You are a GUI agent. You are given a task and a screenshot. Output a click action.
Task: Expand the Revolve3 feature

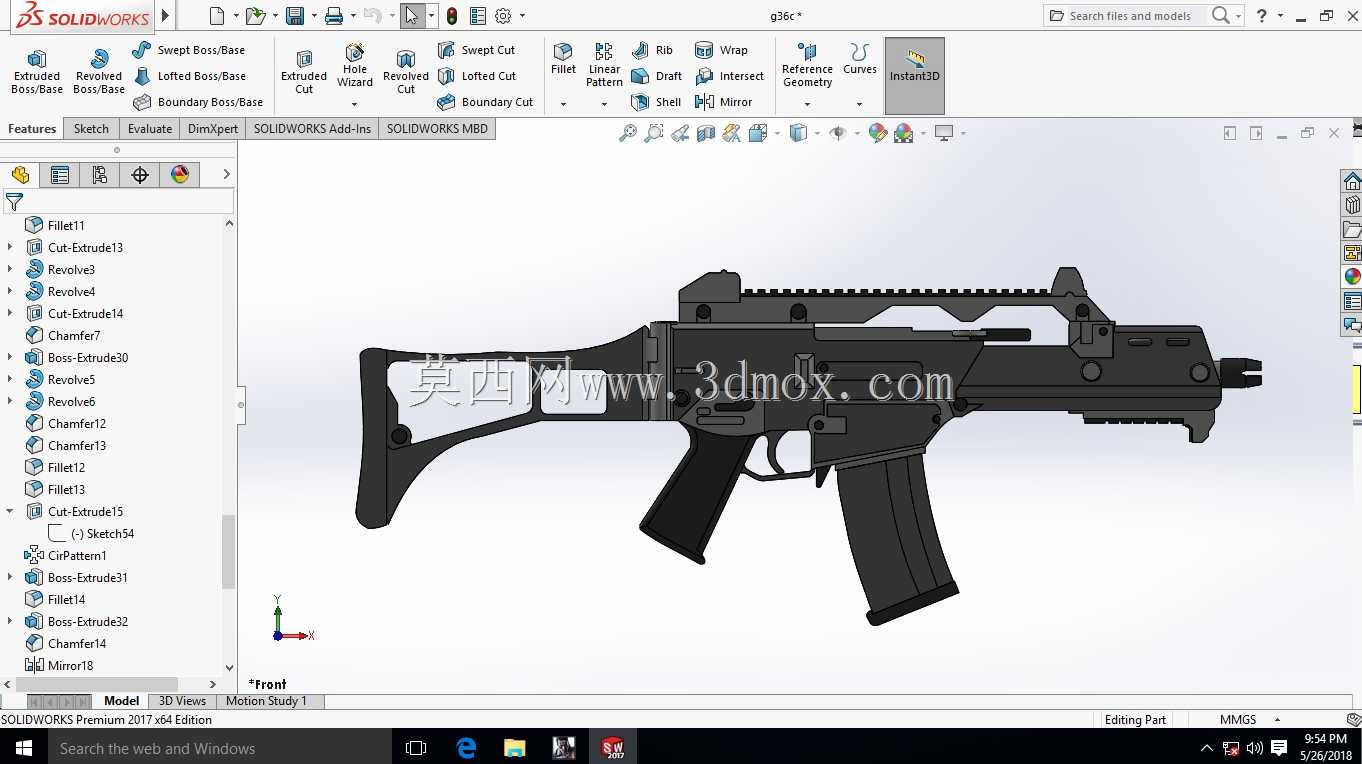(x=10, y=270)
